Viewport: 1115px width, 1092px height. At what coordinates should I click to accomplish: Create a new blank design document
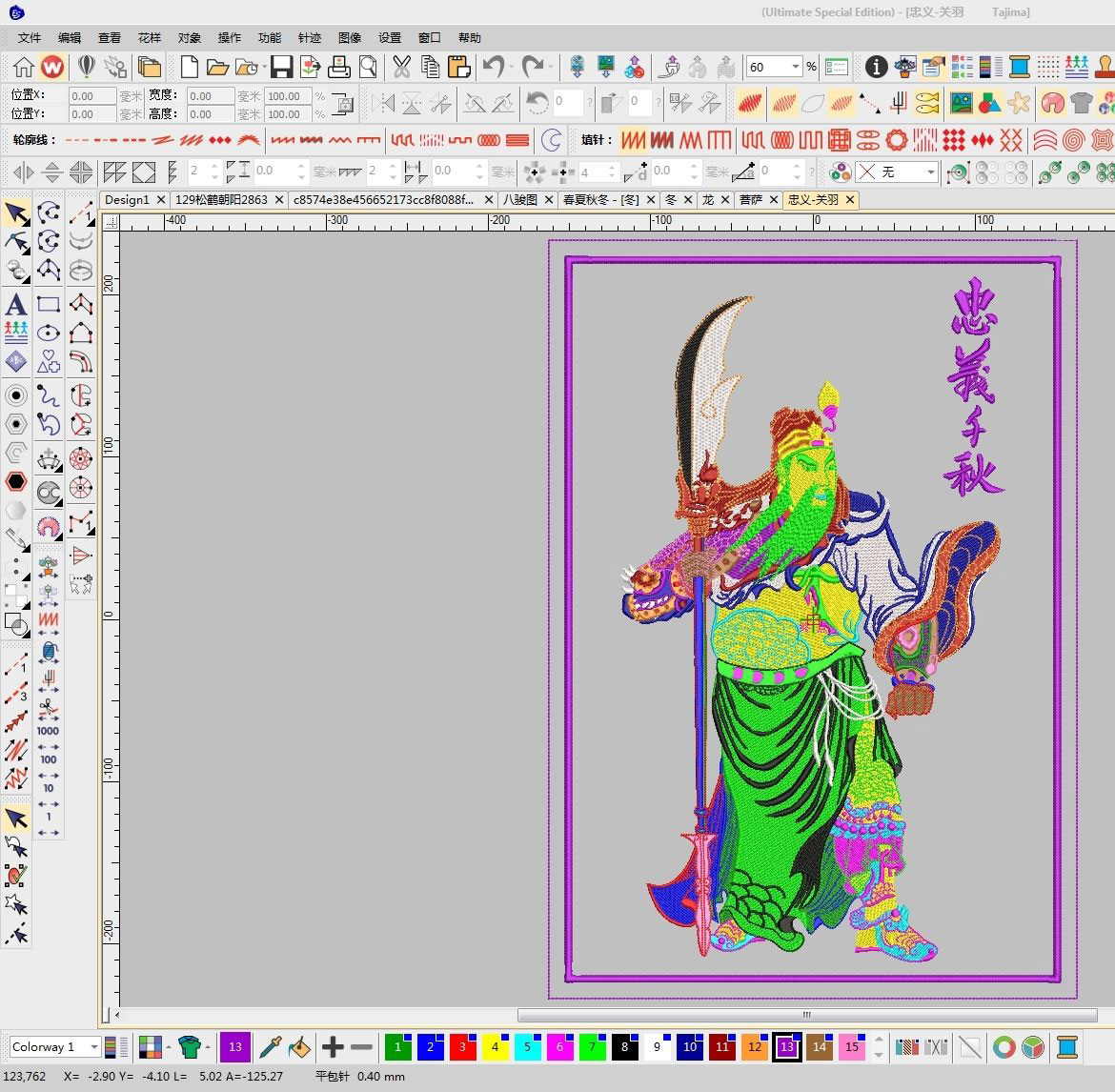[x=189, y=68]
